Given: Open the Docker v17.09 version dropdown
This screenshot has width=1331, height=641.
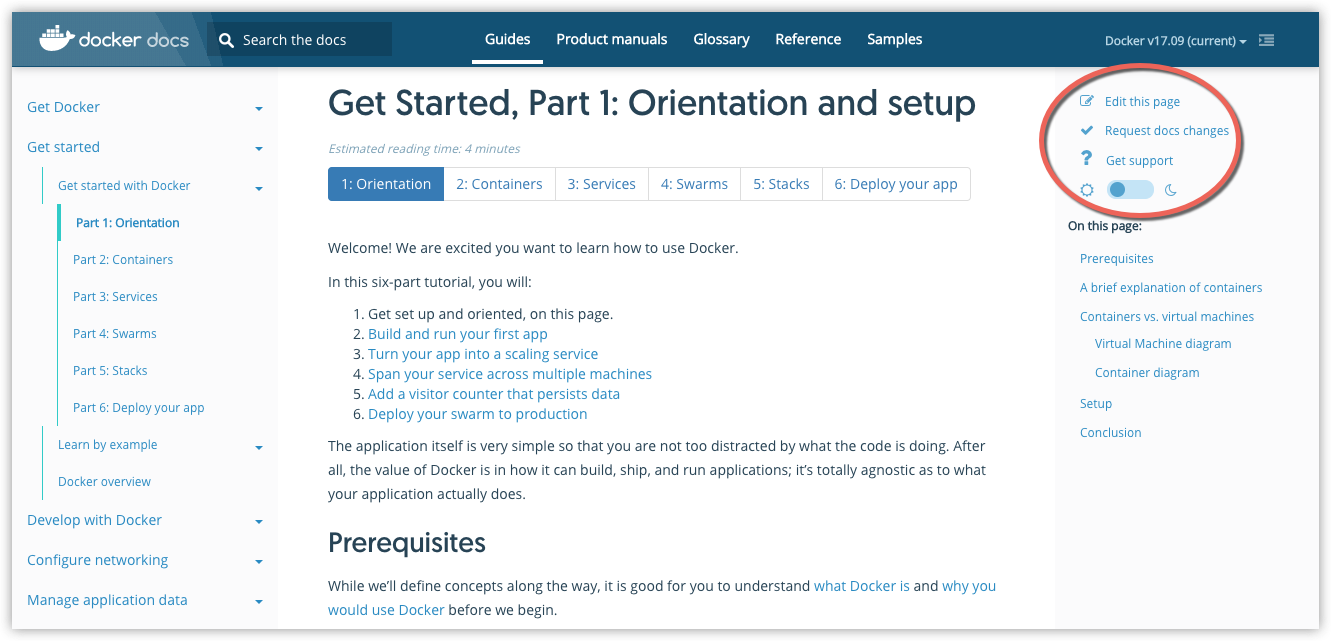Looking at the screenshot, I should (1175, 41).
